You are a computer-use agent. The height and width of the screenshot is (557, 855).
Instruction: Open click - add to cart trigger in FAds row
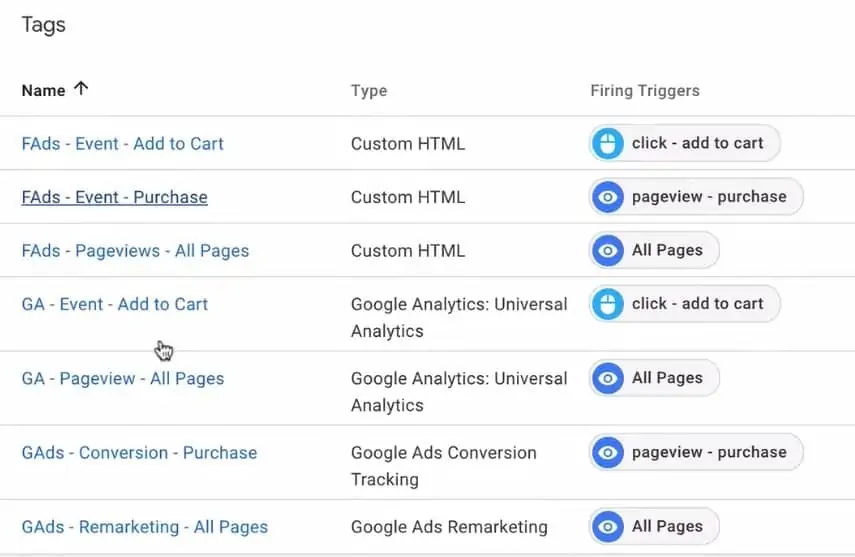[x=685, y=143]
